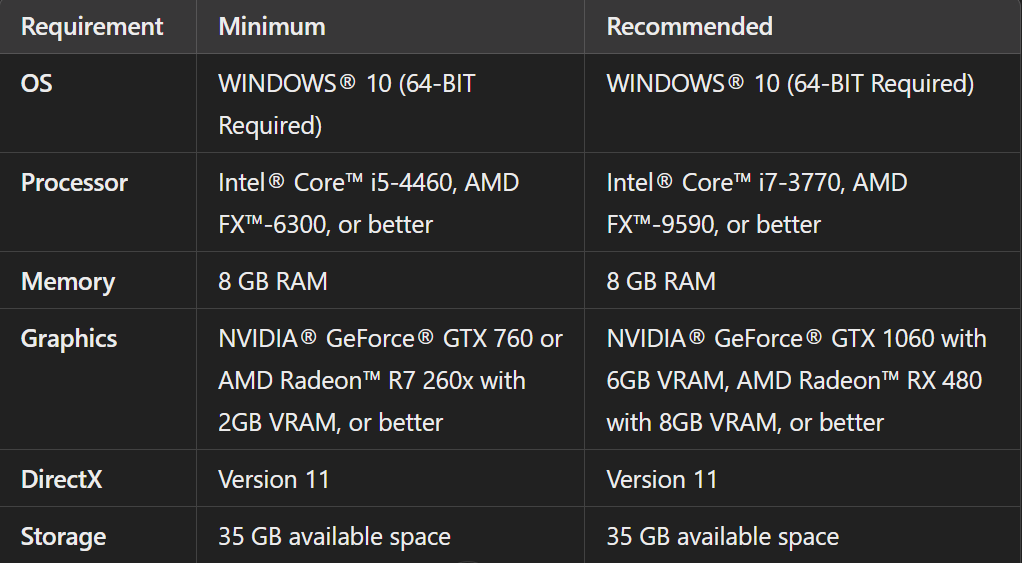This screenshot has height=563, width=1022.
Task: Click the Minimum column header
Action: 272,26
